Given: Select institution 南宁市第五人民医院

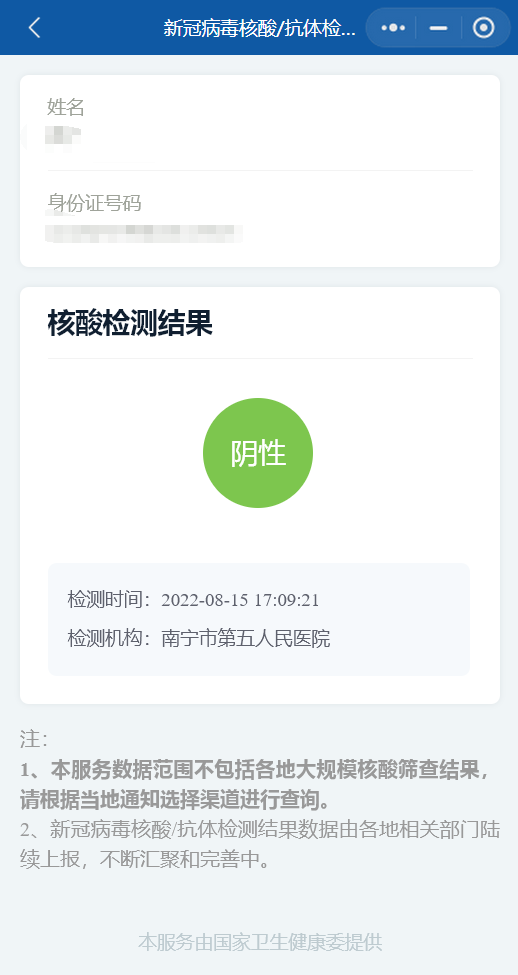Looking at the screenshot, I should [x=246, y=639].
